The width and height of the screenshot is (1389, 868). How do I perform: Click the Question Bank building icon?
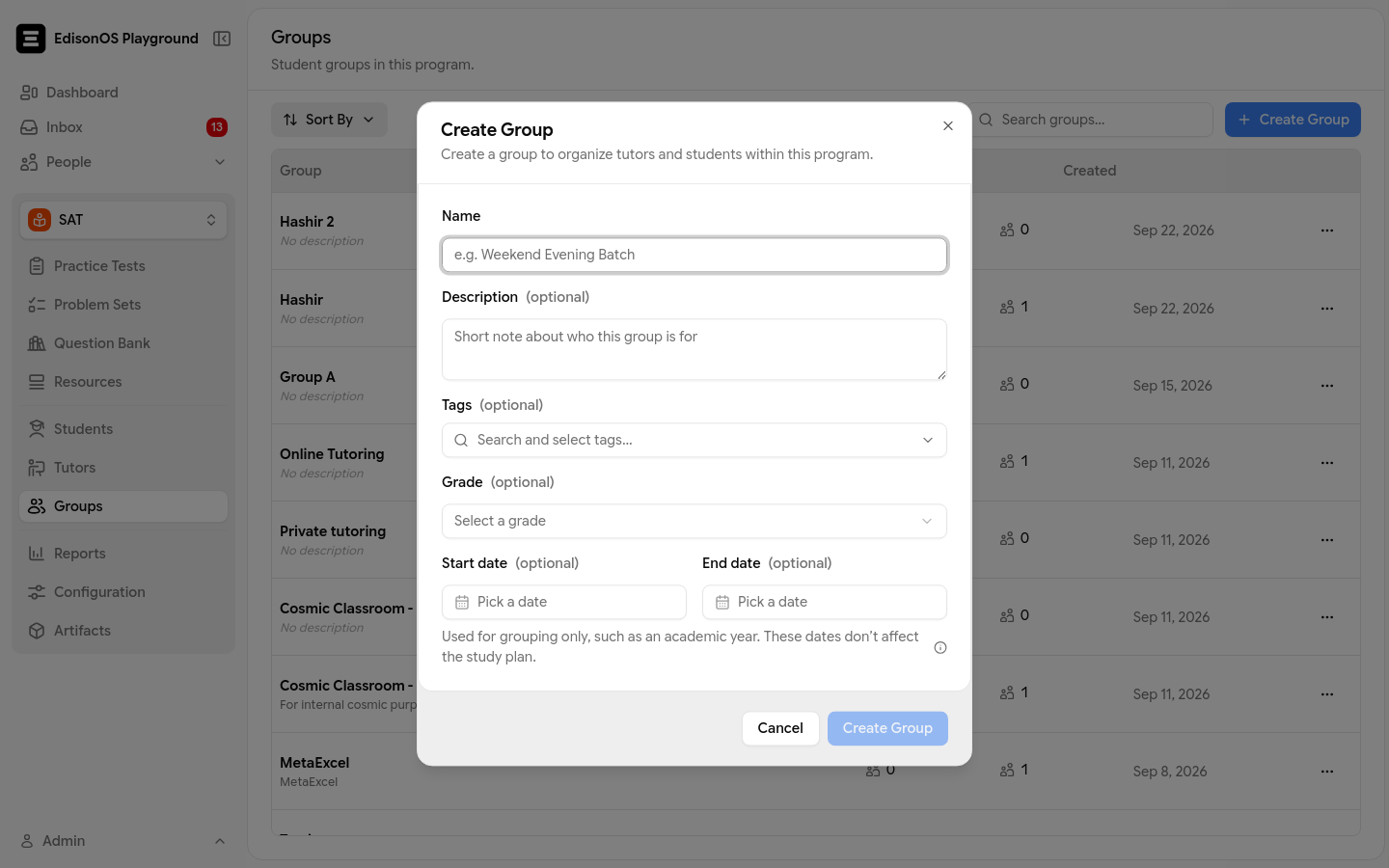[37, 343]
